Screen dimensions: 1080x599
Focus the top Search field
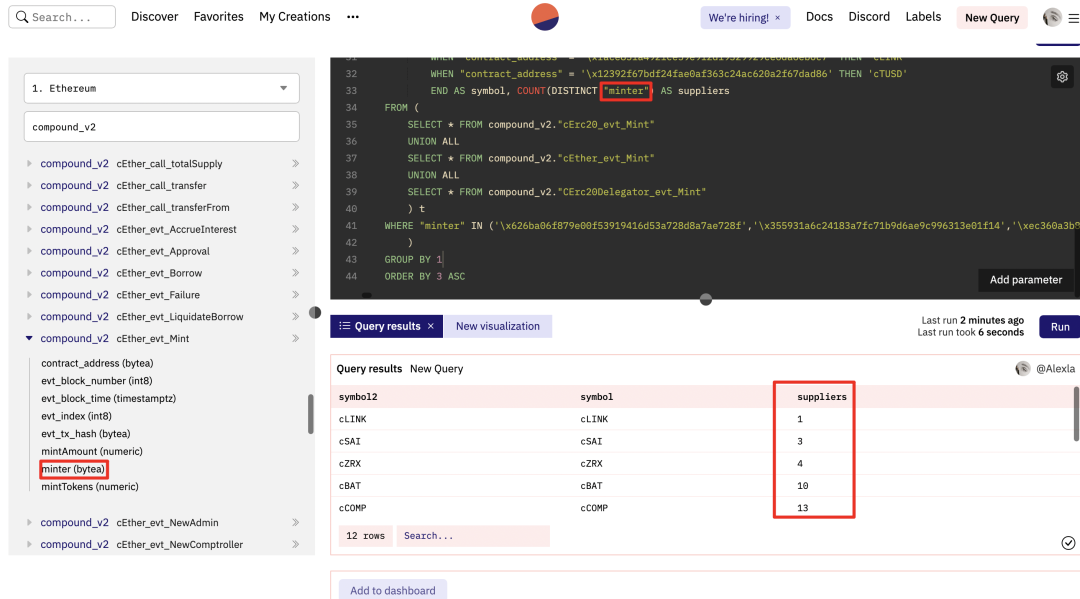tap(62, 17)
